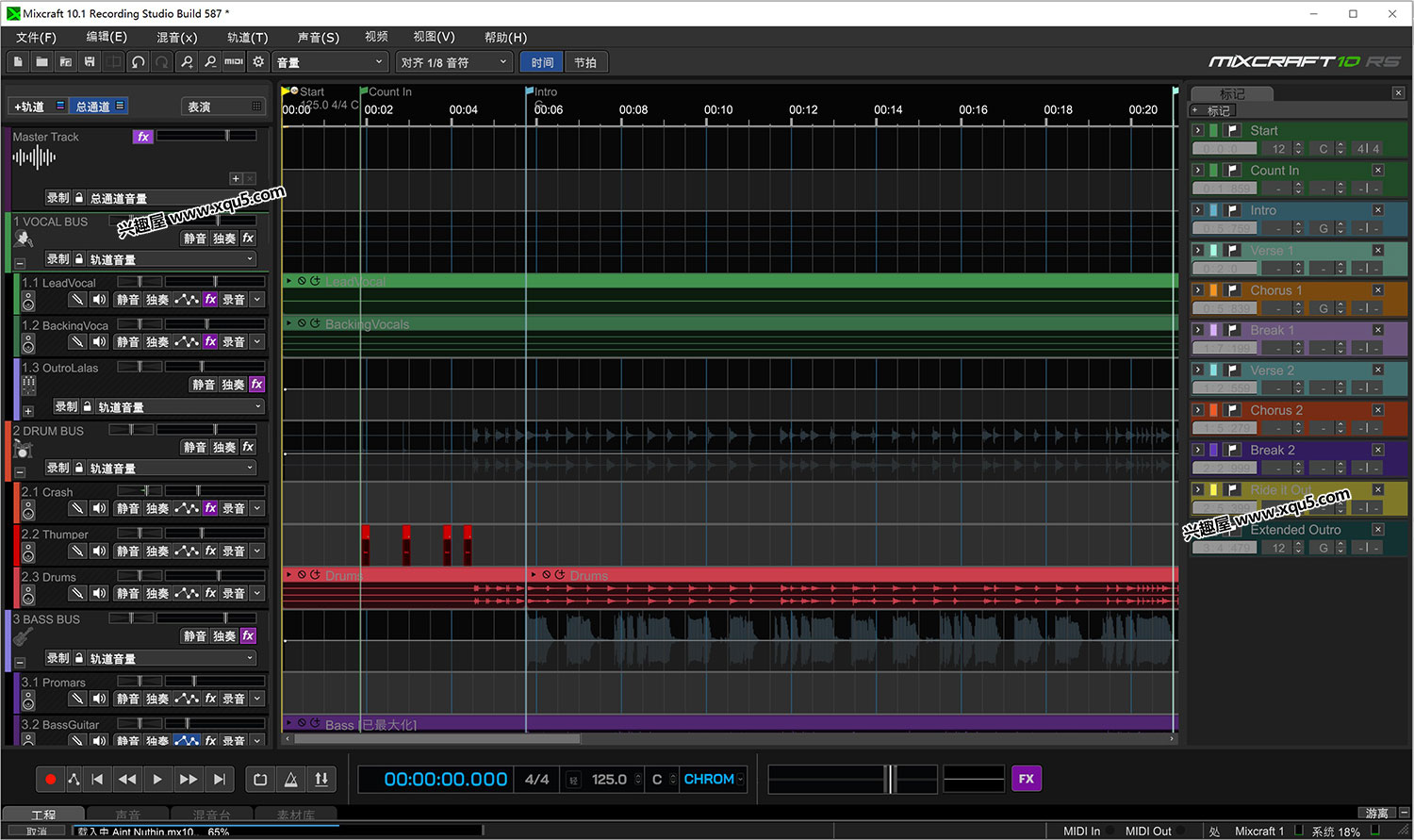
Task: Open the purple FX button in transport
Action: 1027,779
